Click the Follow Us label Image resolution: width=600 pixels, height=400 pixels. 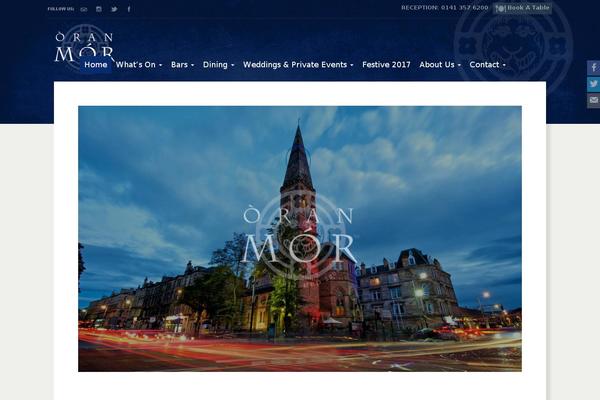click(x=60, y=9)
